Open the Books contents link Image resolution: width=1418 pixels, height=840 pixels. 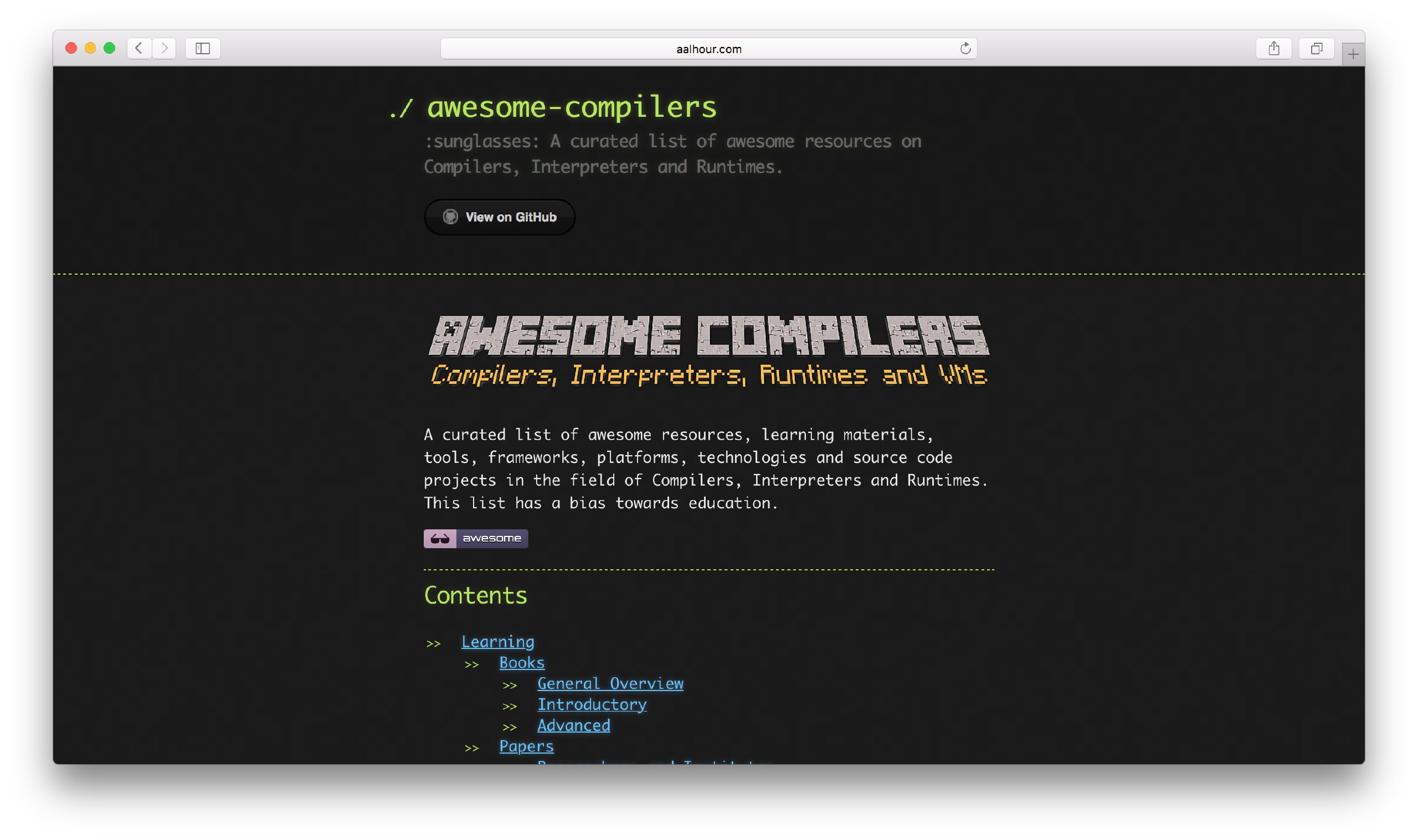521,662
